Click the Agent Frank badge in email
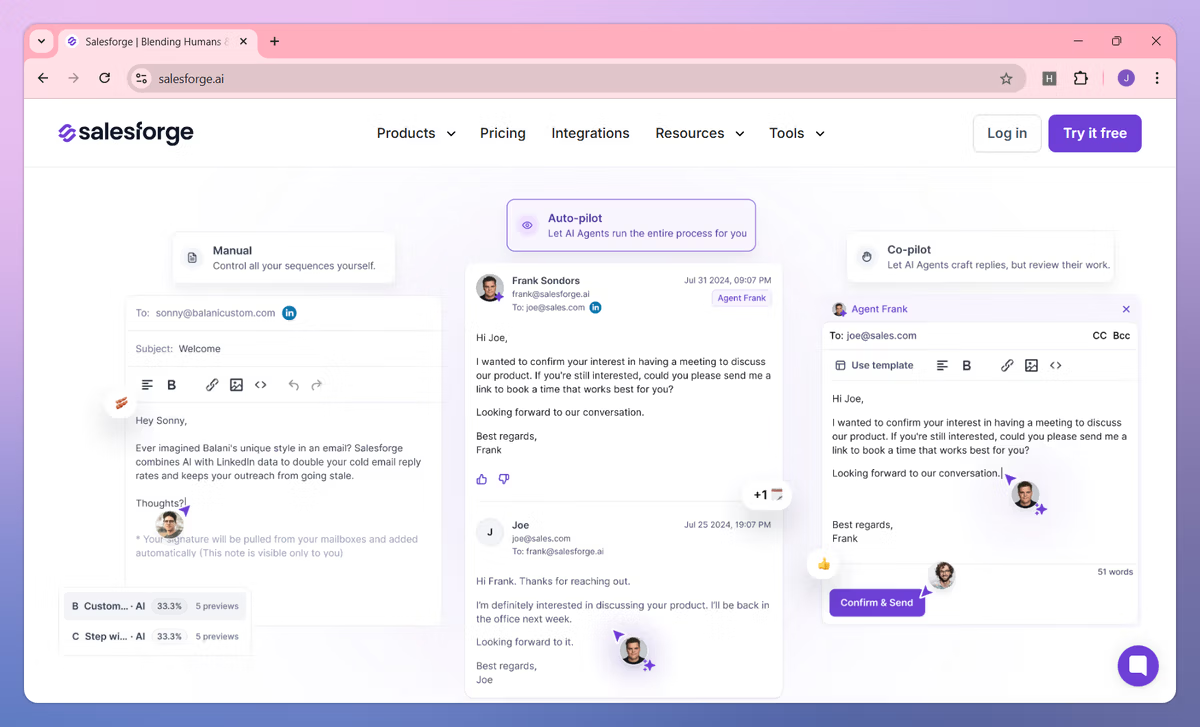The image size is (1200, 727). (x=742, y=298)
